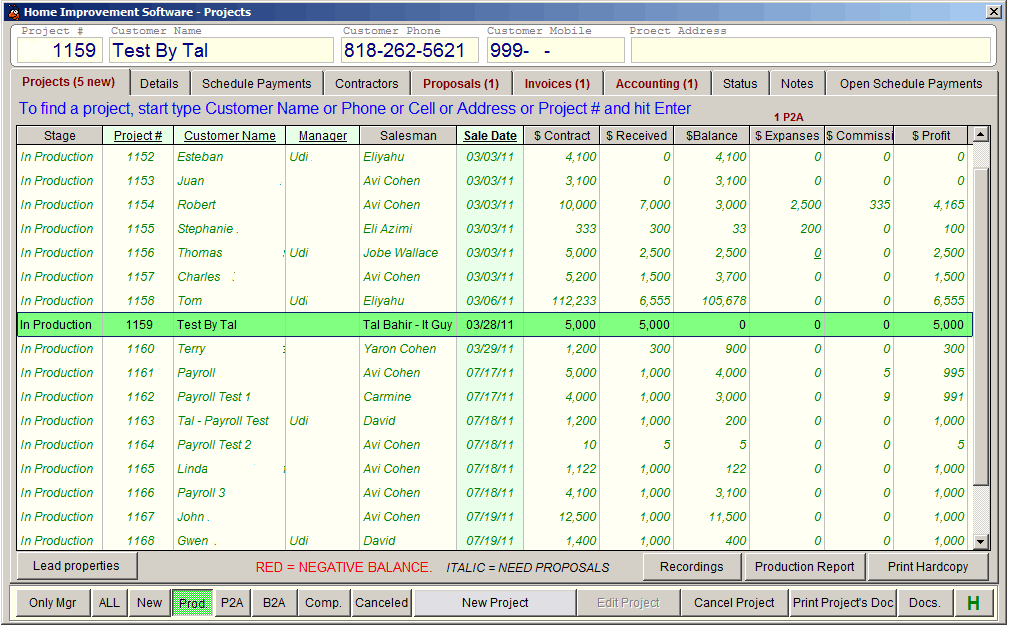Click the New Project button
This screenshot has height=627, width=1009.
point(495,603)
